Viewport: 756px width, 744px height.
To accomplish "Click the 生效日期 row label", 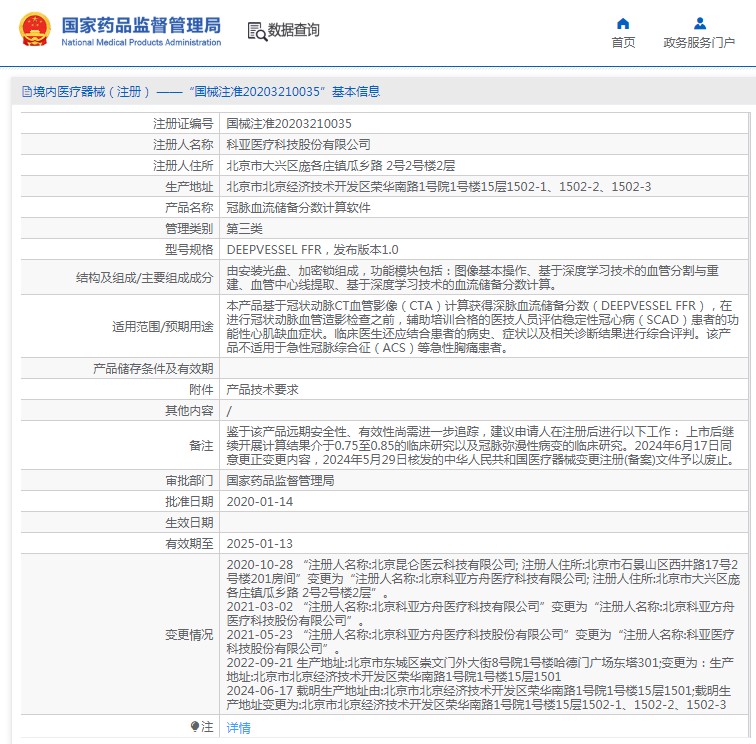I will coord(189,523).
